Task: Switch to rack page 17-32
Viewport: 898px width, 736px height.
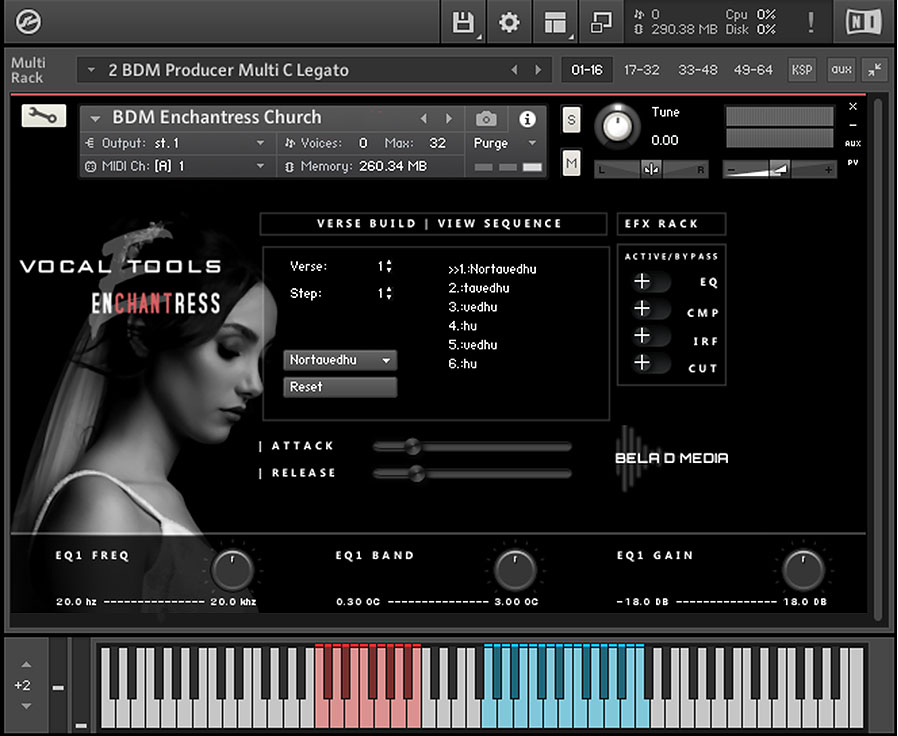Action: [641, 70]
